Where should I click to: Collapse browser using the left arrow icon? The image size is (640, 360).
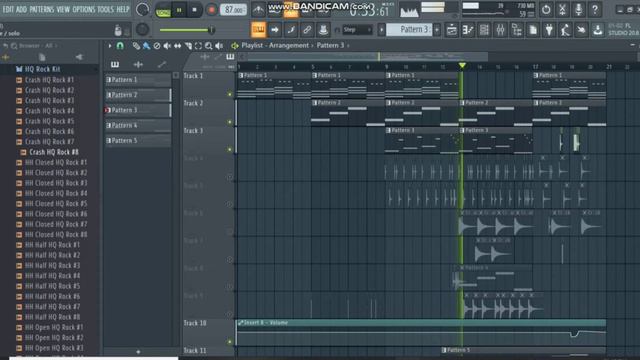pyautogui.click(x=79, y=57)
